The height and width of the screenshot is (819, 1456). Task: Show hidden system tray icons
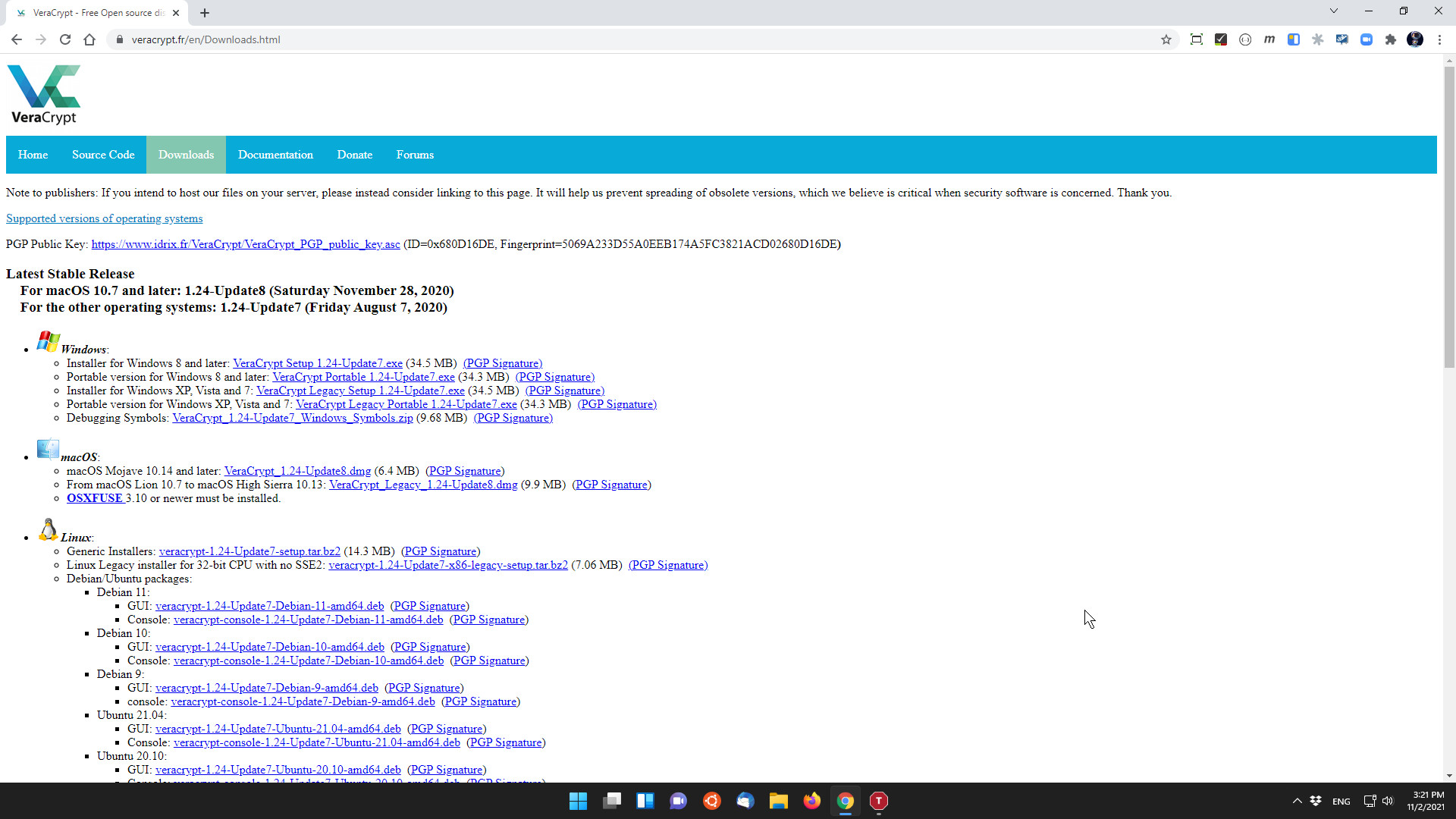1297,801
